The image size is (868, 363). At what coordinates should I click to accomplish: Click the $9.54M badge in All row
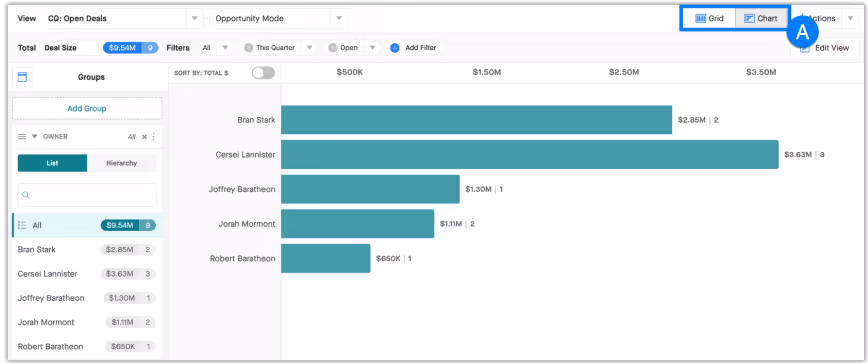pyautogui.click(x=128, y=225)
